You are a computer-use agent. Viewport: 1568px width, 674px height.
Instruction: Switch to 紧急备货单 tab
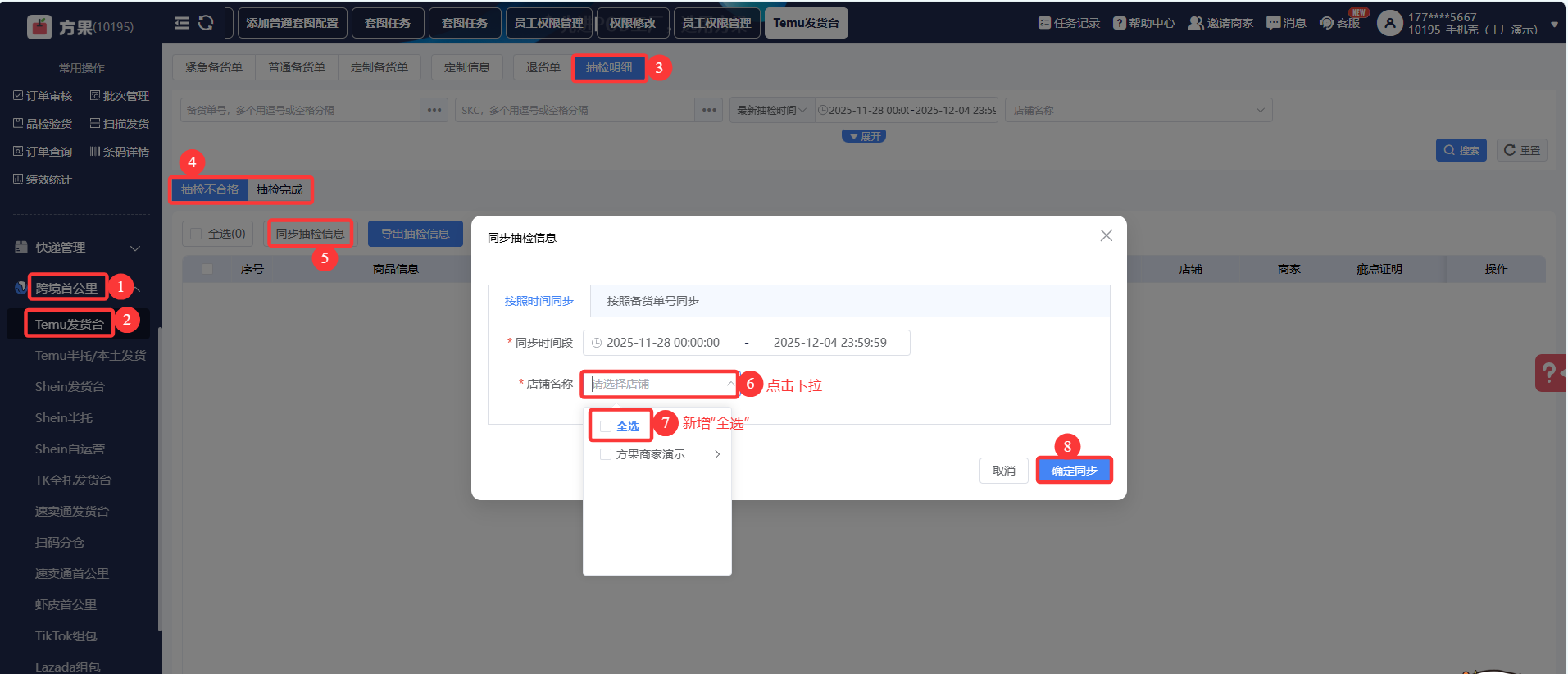214,67
